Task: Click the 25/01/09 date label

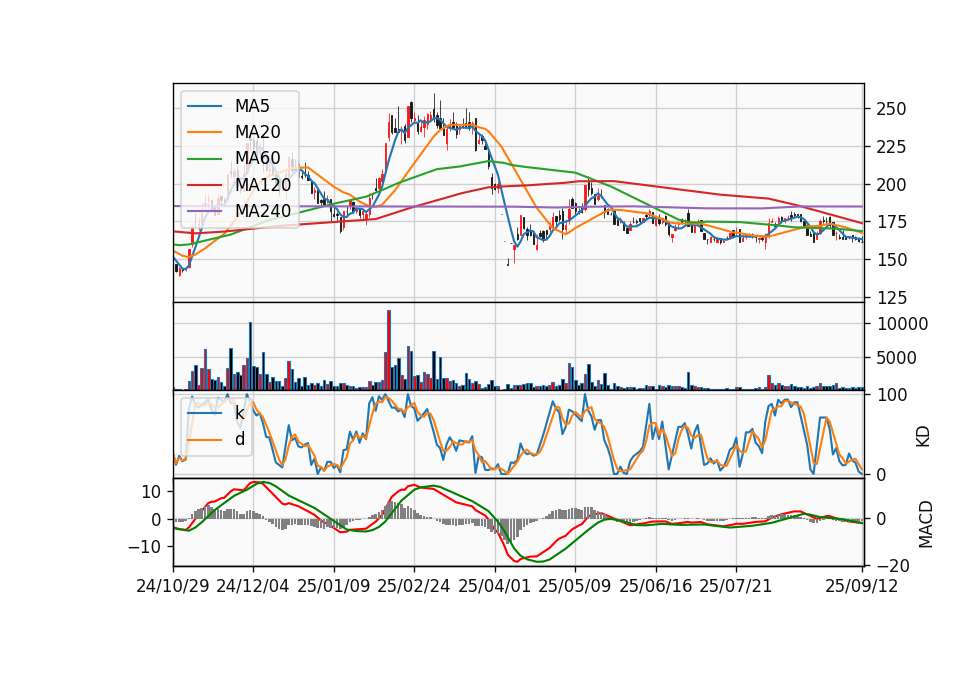Action: tap(334, 586)
